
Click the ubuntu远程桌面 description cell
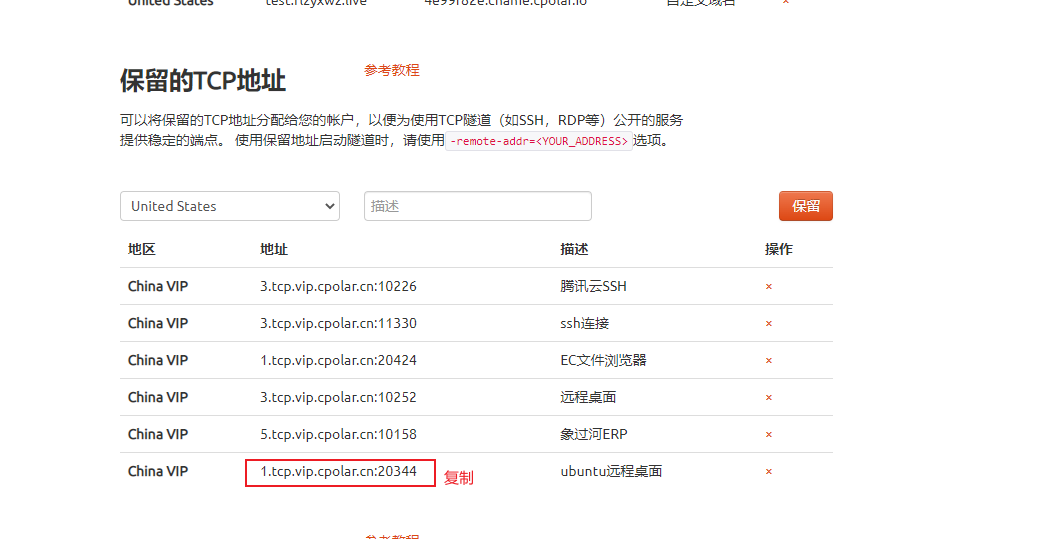click(611, 471)
